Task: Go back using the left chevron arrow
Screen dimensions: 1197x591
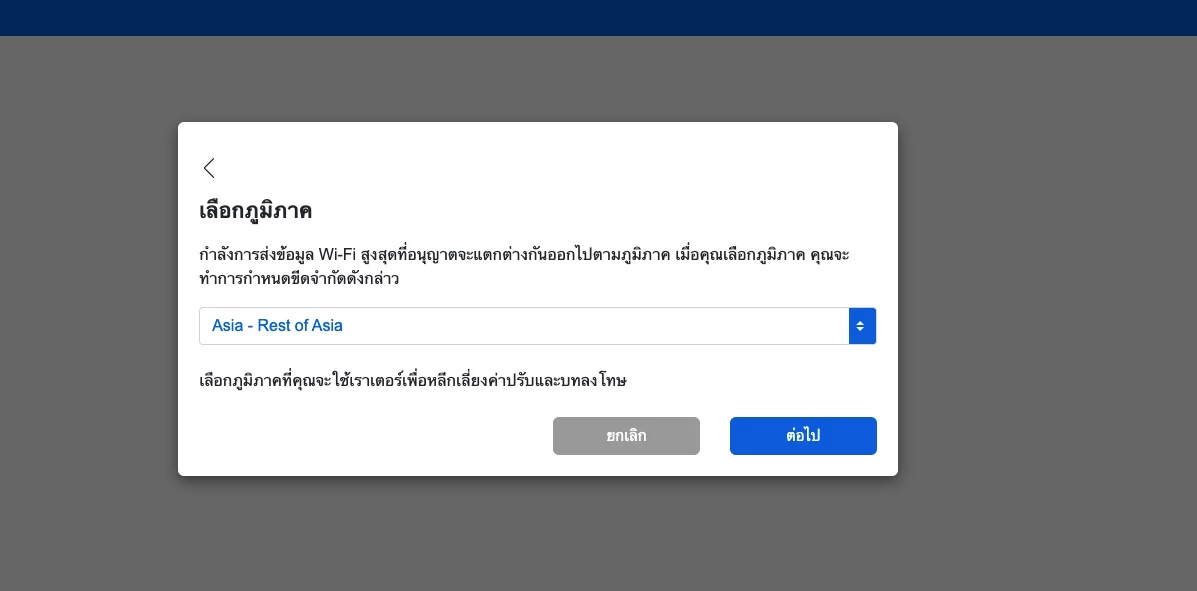Action: click(209, 168)
